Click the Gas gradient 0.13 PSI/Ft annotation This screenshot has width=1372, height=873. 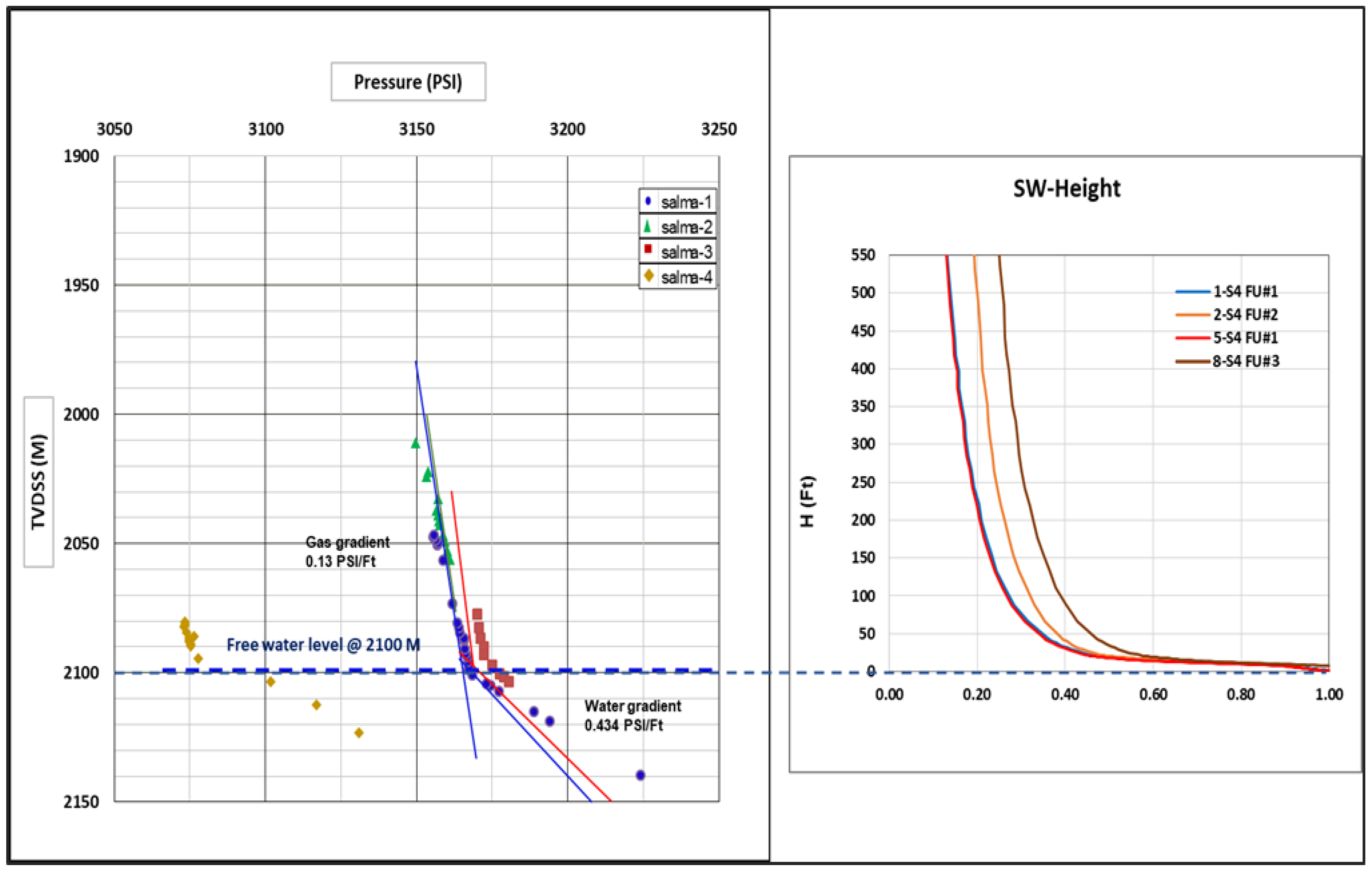pos(347,551)
